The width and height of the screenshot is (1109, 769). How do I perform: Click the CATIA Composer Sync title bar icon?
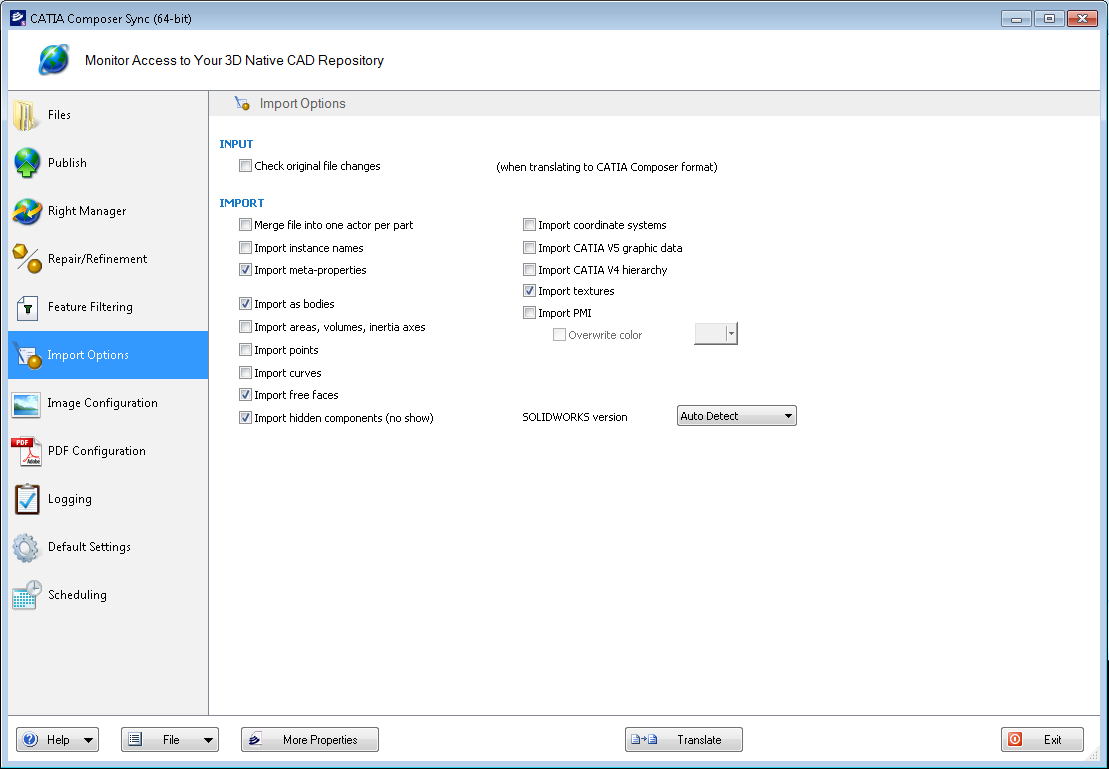click(18, 18)
